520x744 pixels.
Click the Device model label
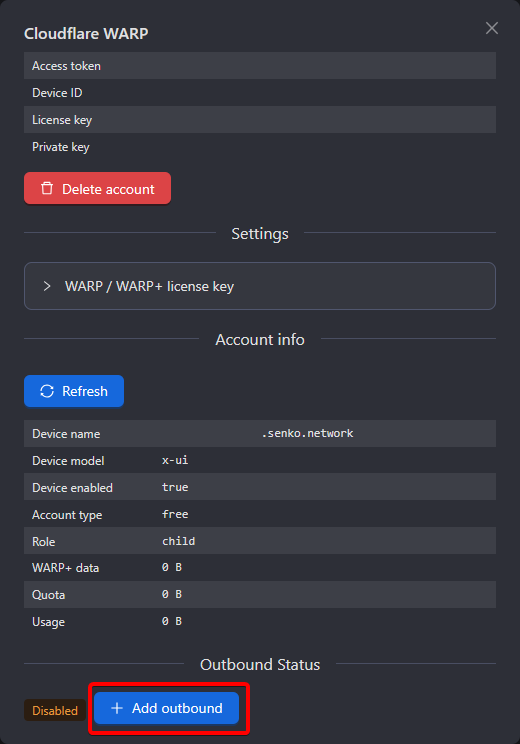(68, 461)
